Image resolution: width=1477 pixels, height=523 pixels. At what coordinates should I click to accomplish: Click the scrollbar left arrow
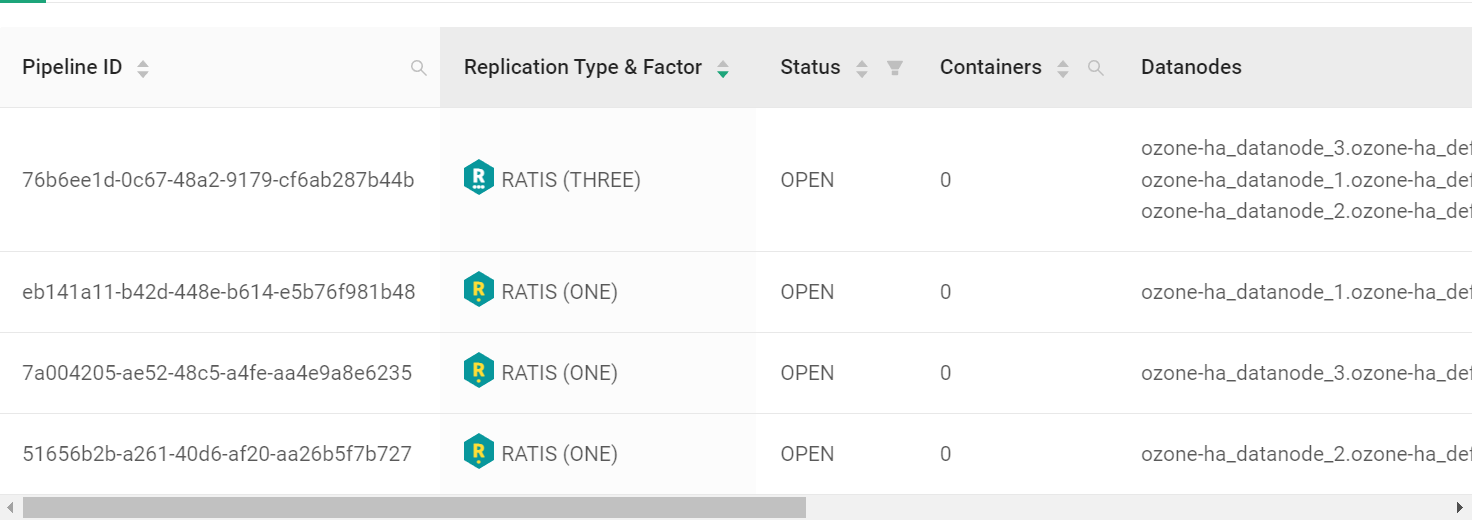(10, 508)
